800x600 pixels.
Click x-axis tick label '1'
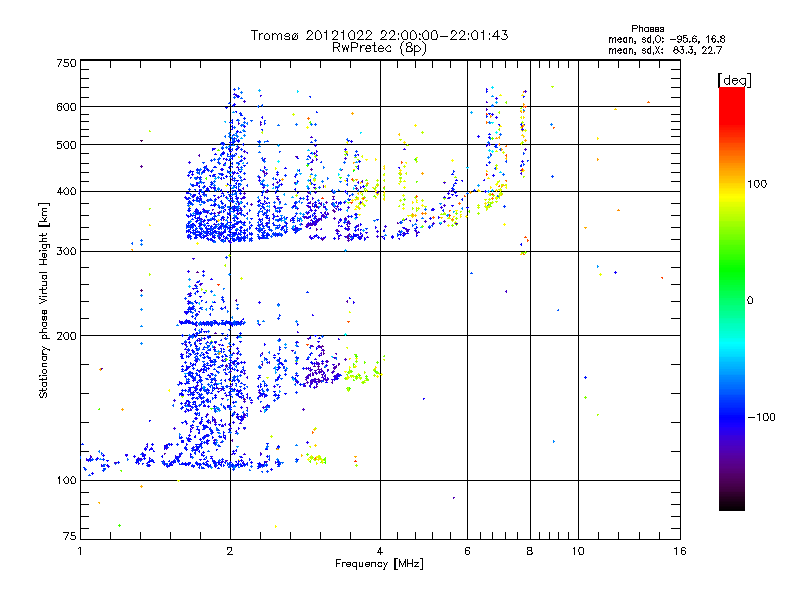coord(80,551)
